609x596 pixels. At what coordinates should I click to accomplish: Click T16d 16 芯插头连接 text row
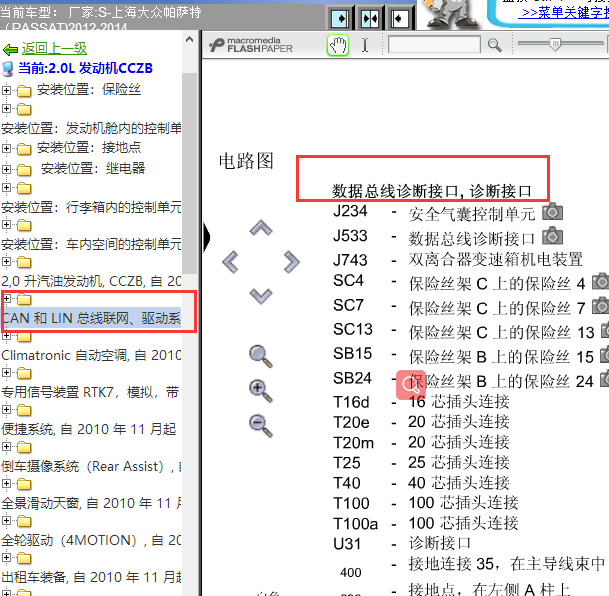421,402
